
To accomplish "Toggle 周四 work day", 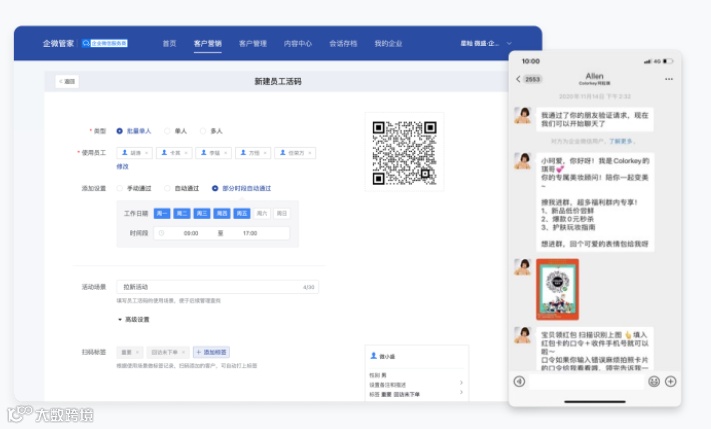I will pyautogui.click(x=222, y=213).
